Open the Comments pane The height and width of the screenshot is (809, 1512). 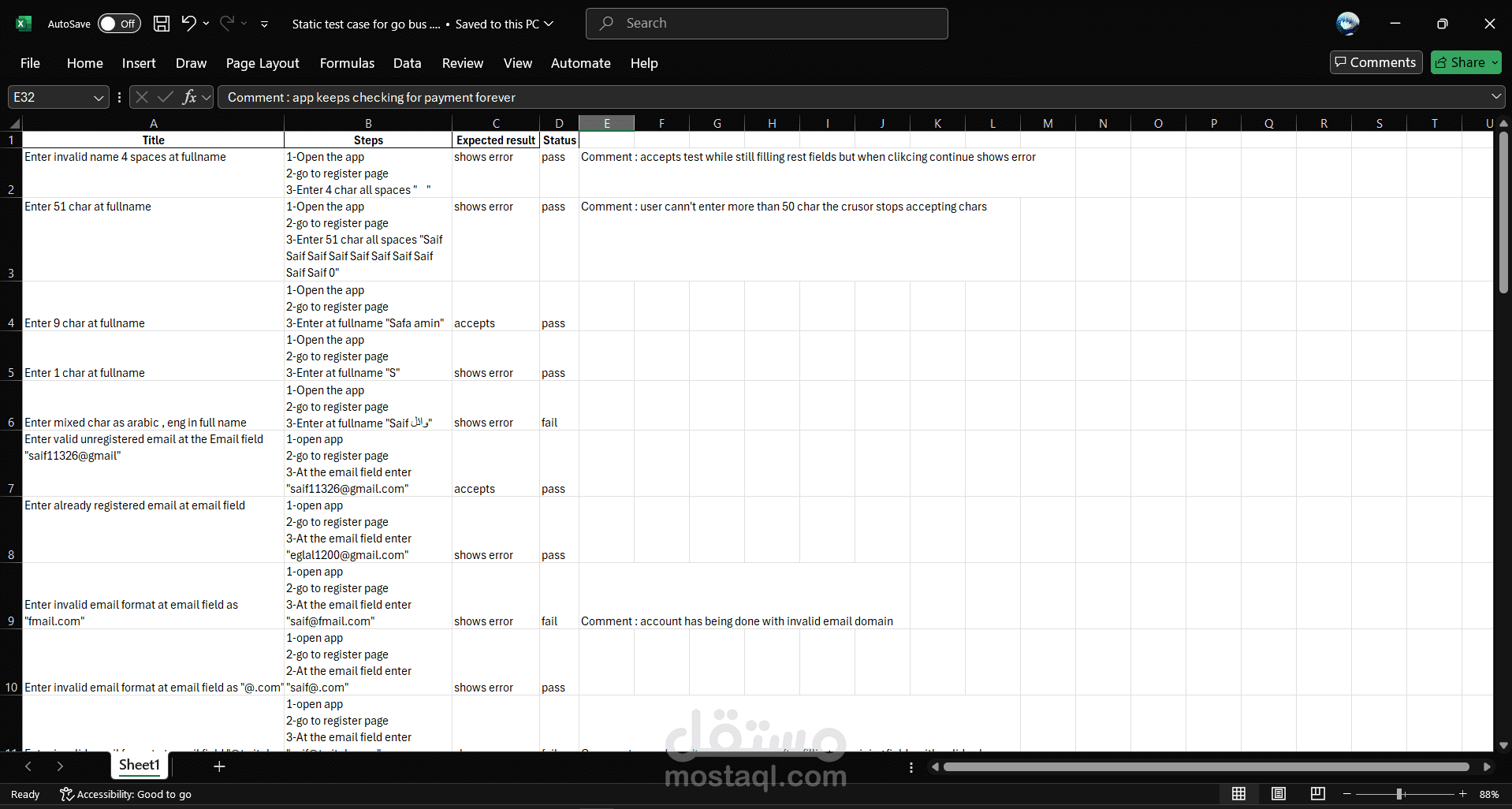pyautogui.click(x=1375, y=62)
